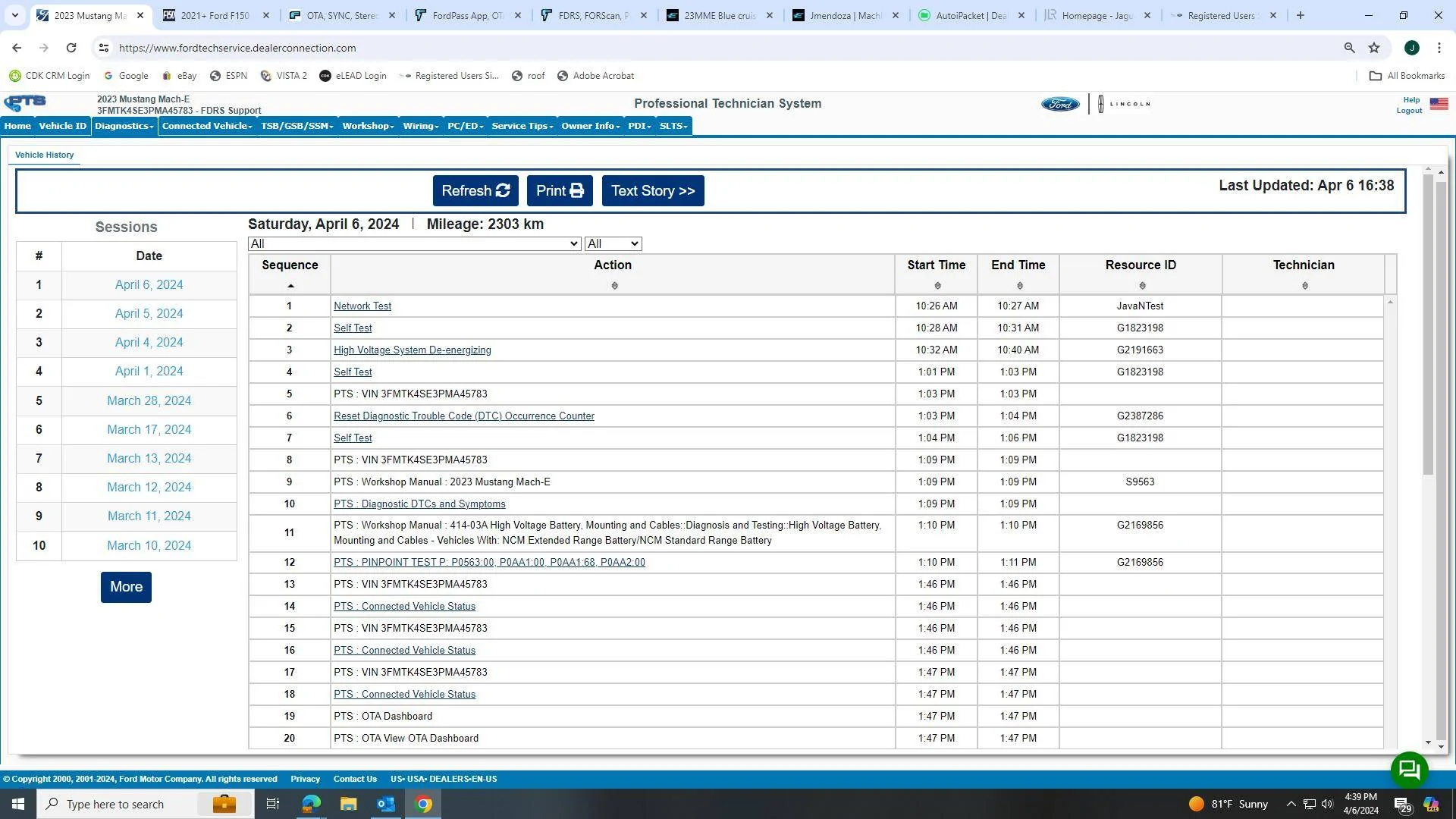This screenshot has width=1456, height=819.
Task: Sort by Resource ID column arrows
Action: pos(1142,286)
